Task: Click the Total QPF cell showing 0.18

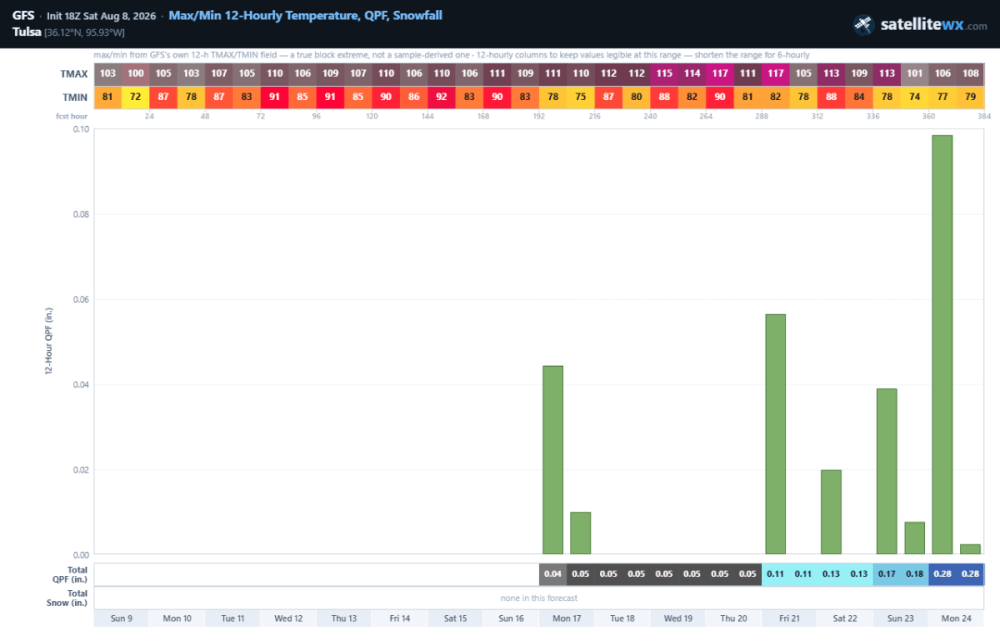Action: [x=915, y=574]
